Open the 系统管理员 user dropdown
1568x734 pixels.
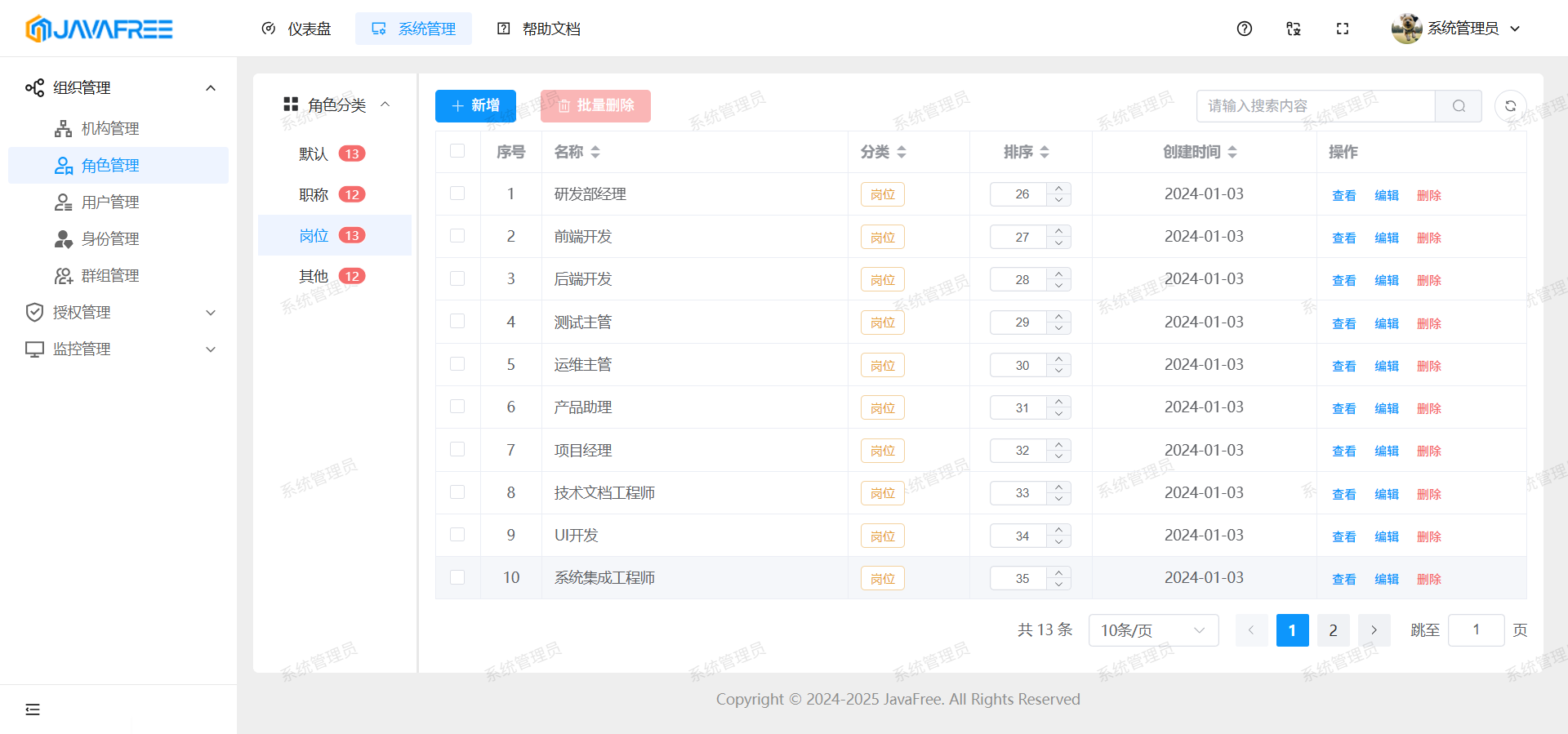1456,29
